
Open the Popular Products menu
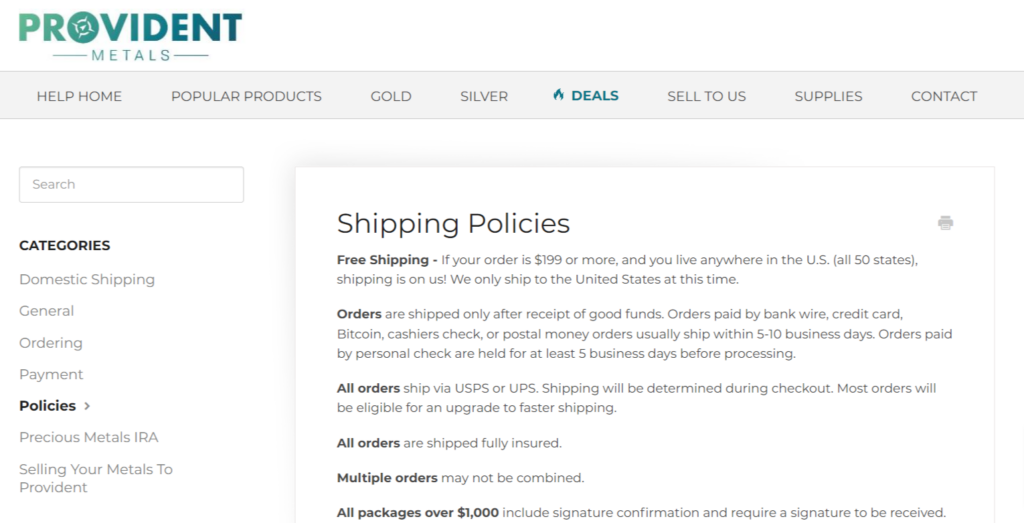(x=246, y=96)
